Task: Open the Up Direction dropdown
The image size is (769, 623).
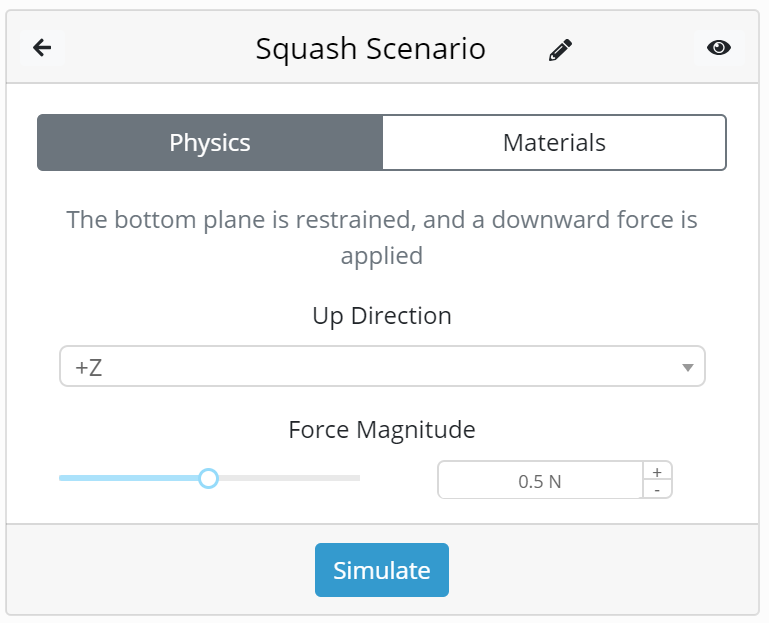Action: coord(382,366)
